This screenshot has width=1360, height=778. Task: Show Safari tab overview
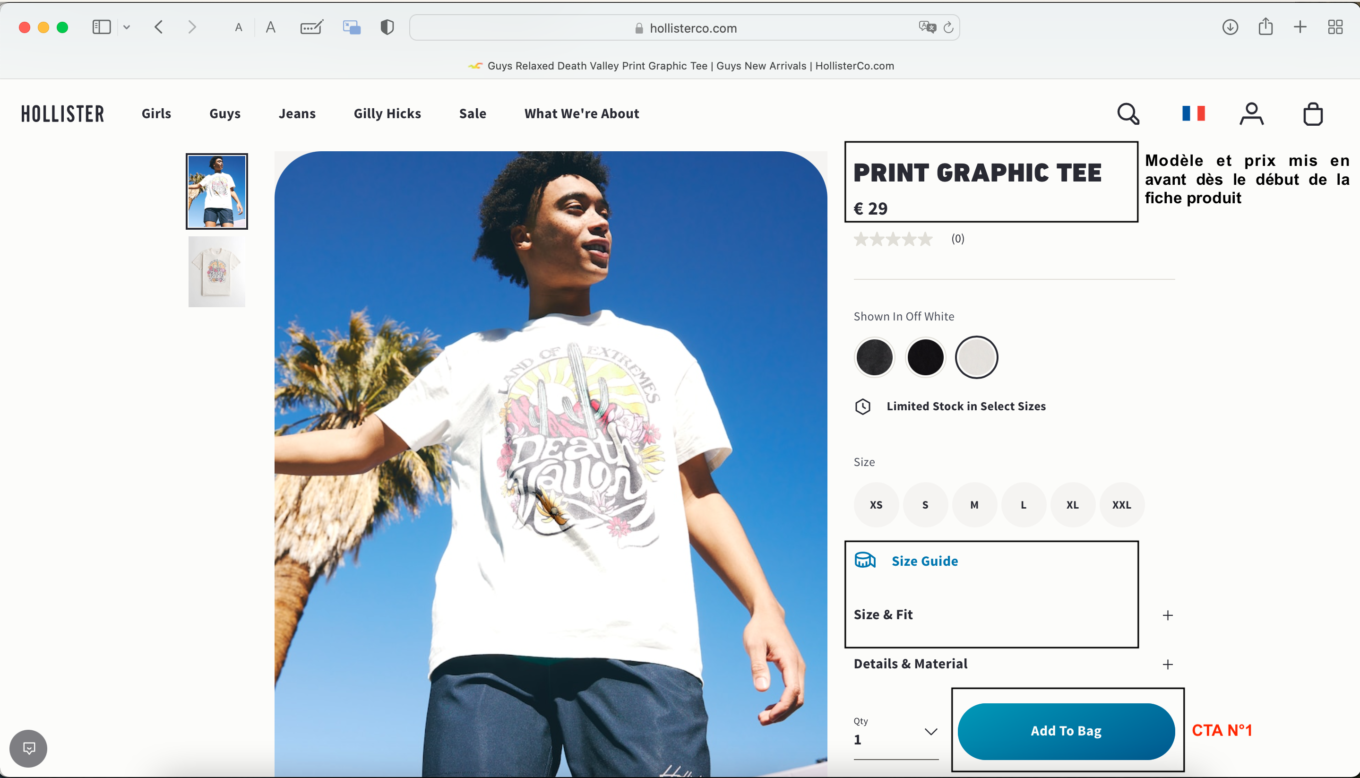1335,27
